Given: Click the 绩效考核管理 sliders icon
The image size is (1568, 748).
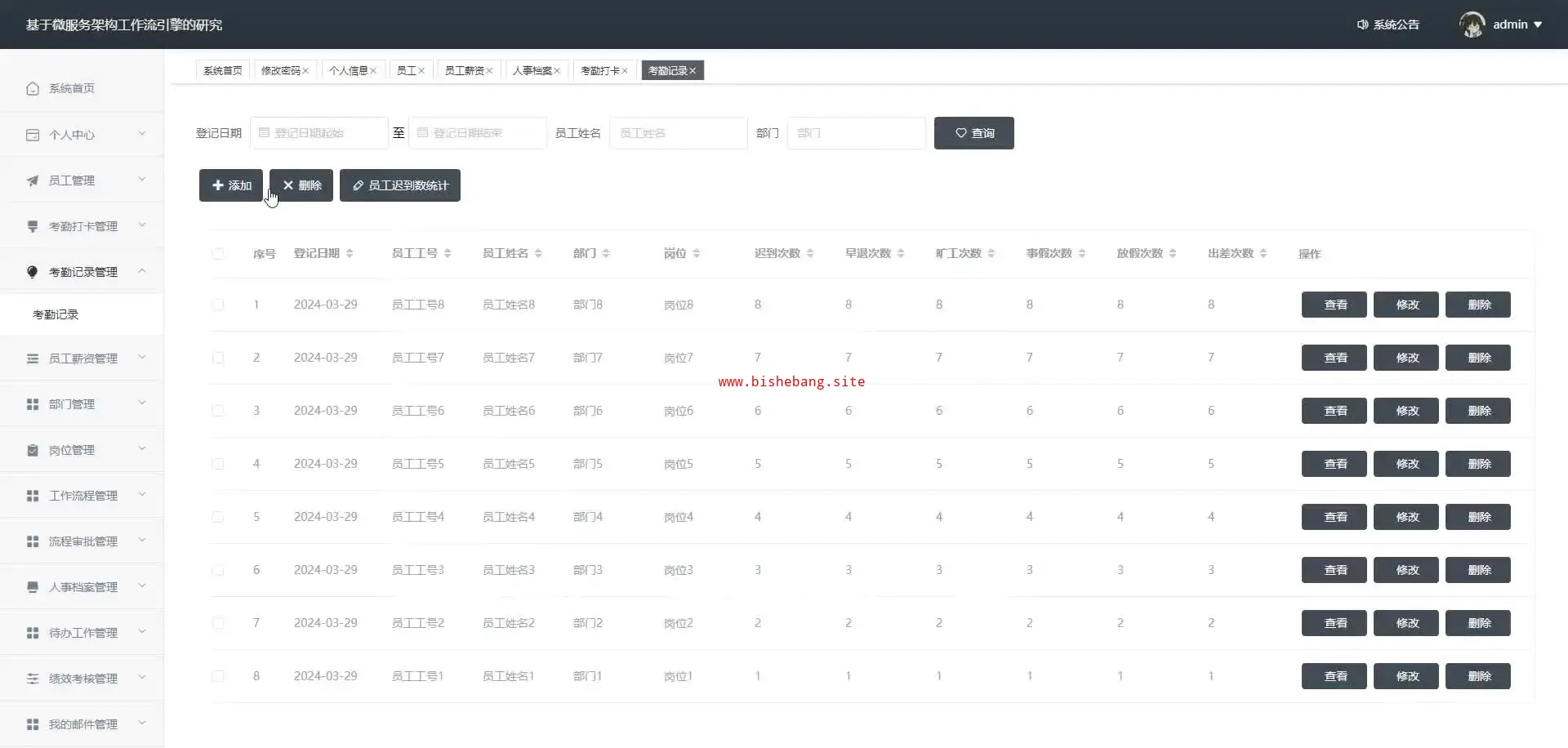Looking at the screenshot, I should click(33, 679).
